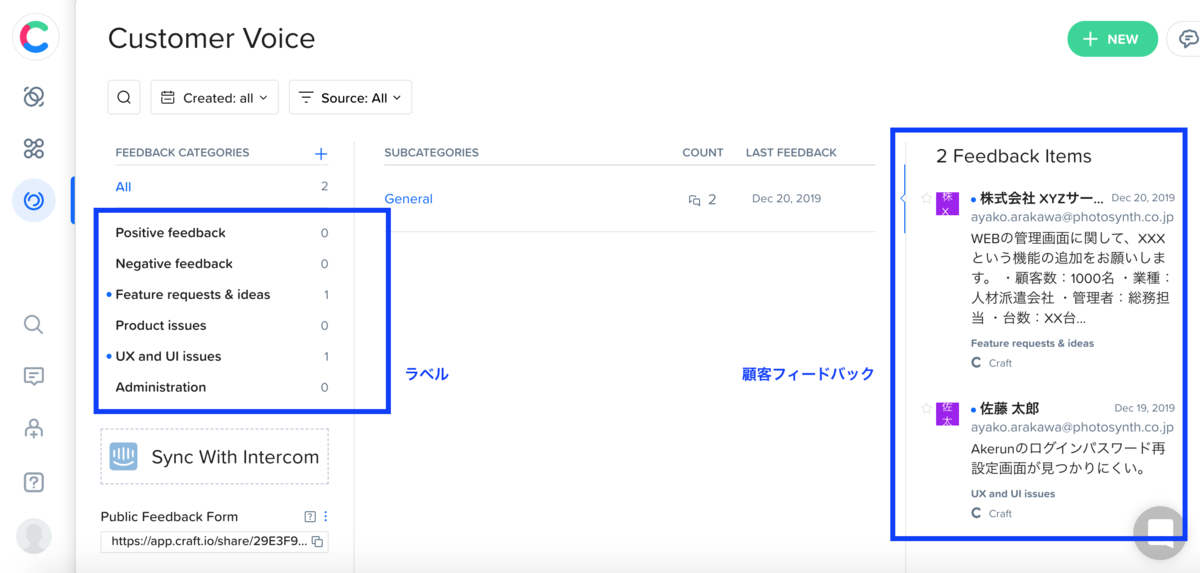1200x573 pixels.
Task: Open the Public Feedback Form help icon
Action: click(310, 517)
